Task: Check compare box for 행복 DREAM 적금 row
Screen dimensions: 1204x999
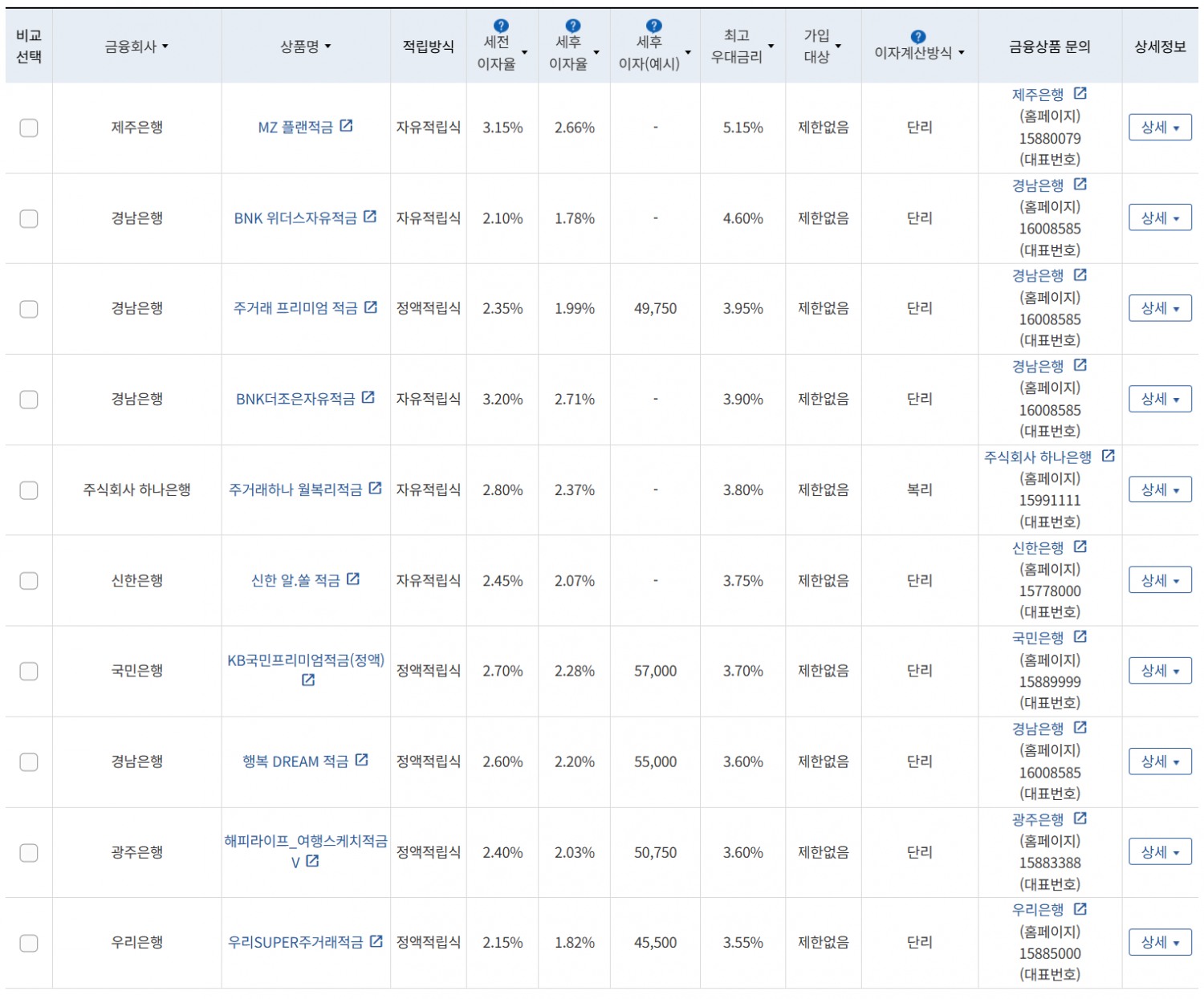Action: coord(29,761)
